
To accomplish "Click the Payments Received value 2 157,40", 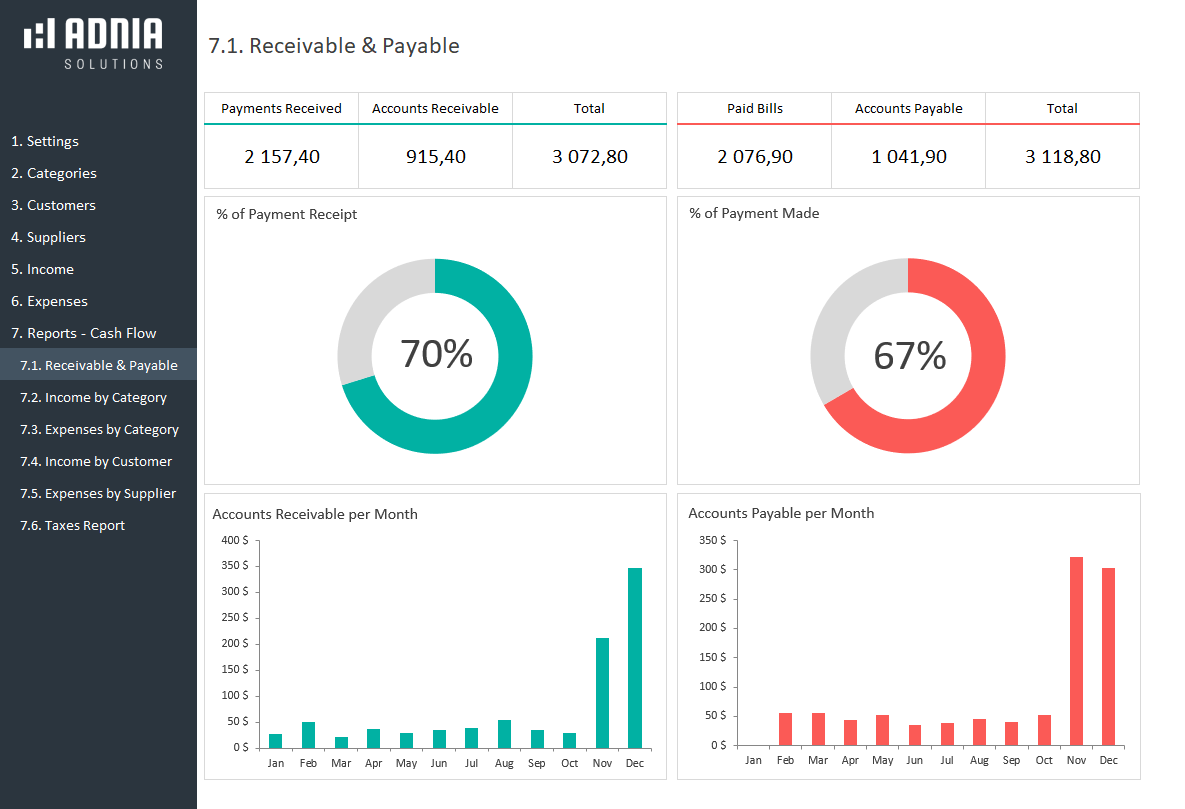I will [x=282, y=156].
